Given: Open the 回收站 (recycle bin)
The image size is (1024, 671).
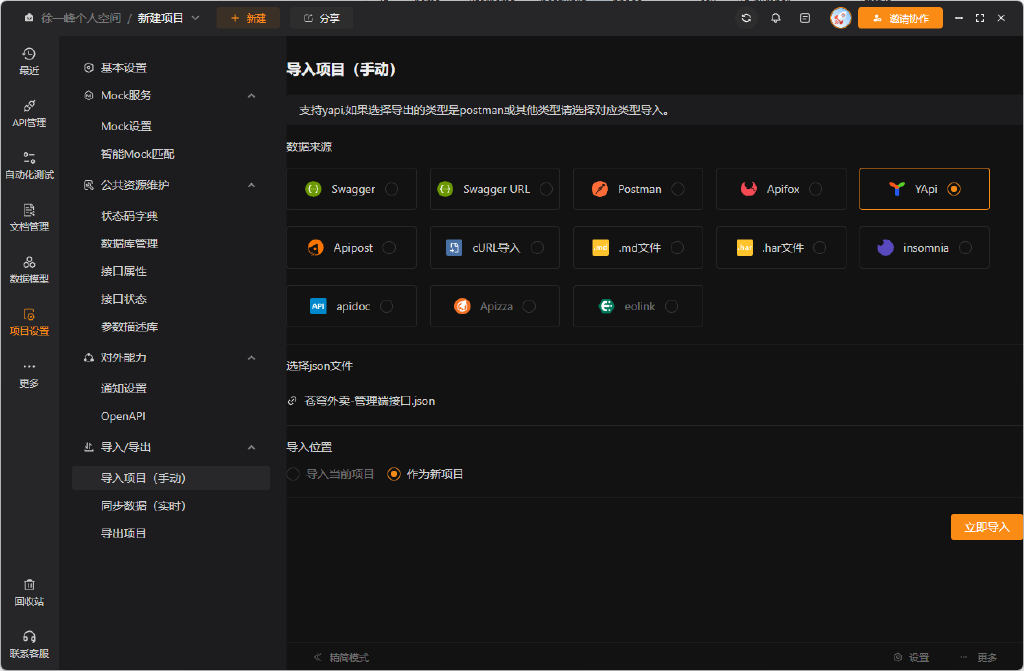Looking at the screenshot, I should coord(29,592).
